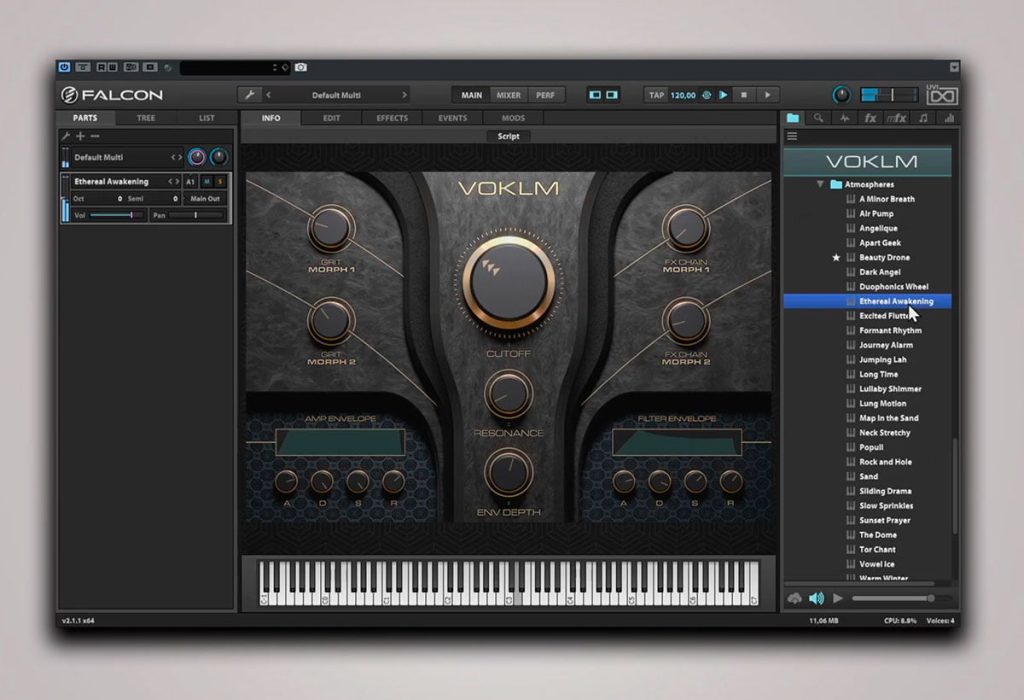Click the camera snapshot icon
Viewport: 1024px width, 700px height.
(x=300, y=67)
